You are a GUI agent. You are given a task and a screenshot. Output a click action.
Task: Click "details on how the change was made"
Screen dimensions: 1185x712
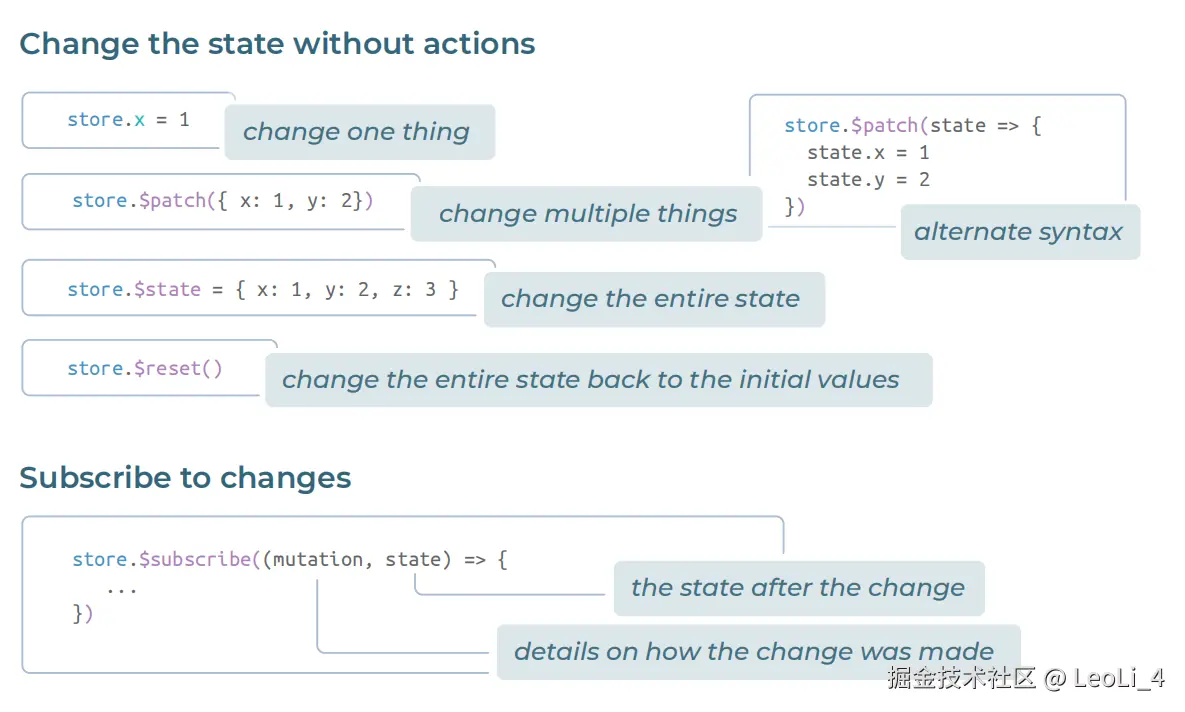coord(754,652)
